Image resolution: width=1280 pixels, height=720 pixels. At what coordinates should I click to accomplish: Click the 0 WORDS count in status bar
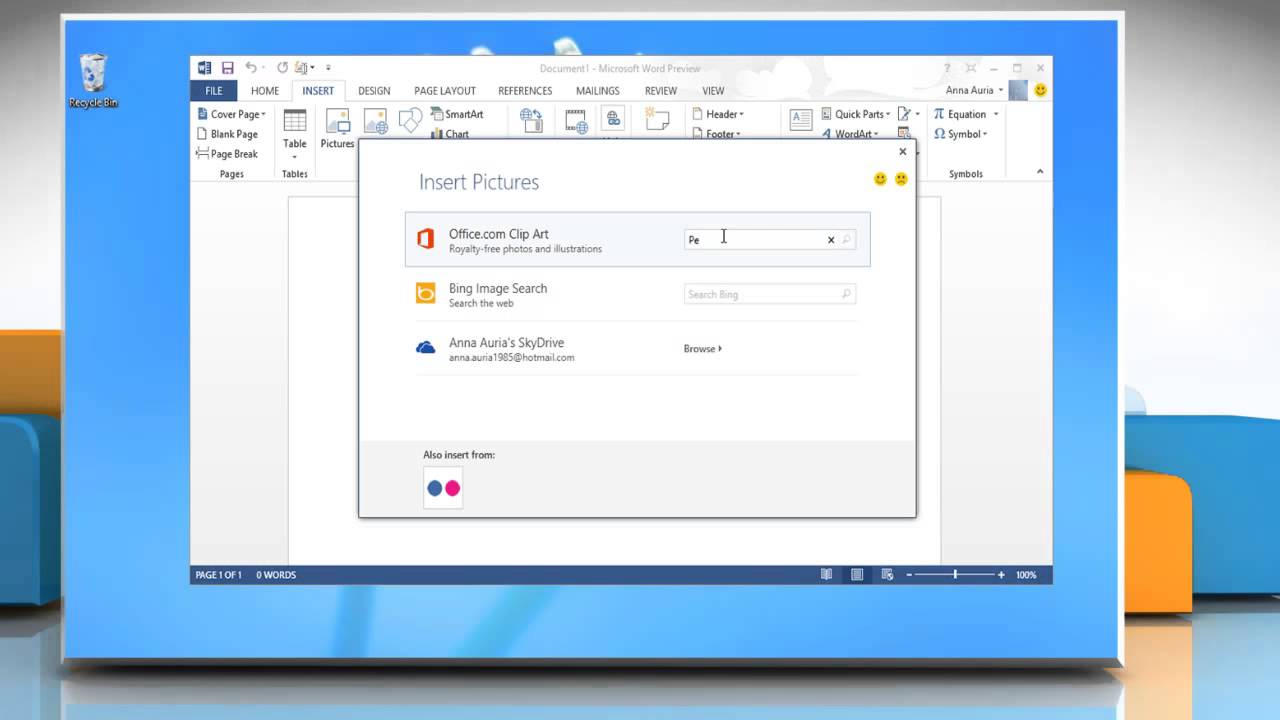(x=276, y=575)
